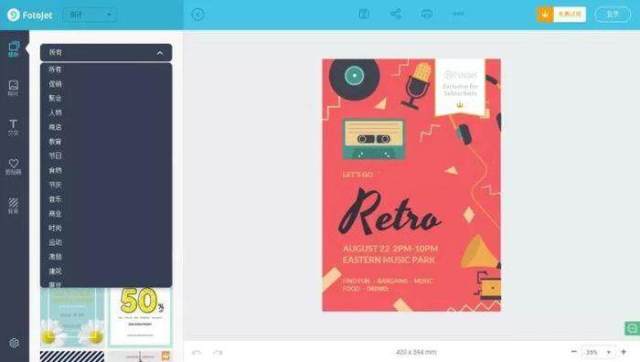
Task: Open the Clipart heart icon panel
Action: pyautogui.click(x=13, y=166)
